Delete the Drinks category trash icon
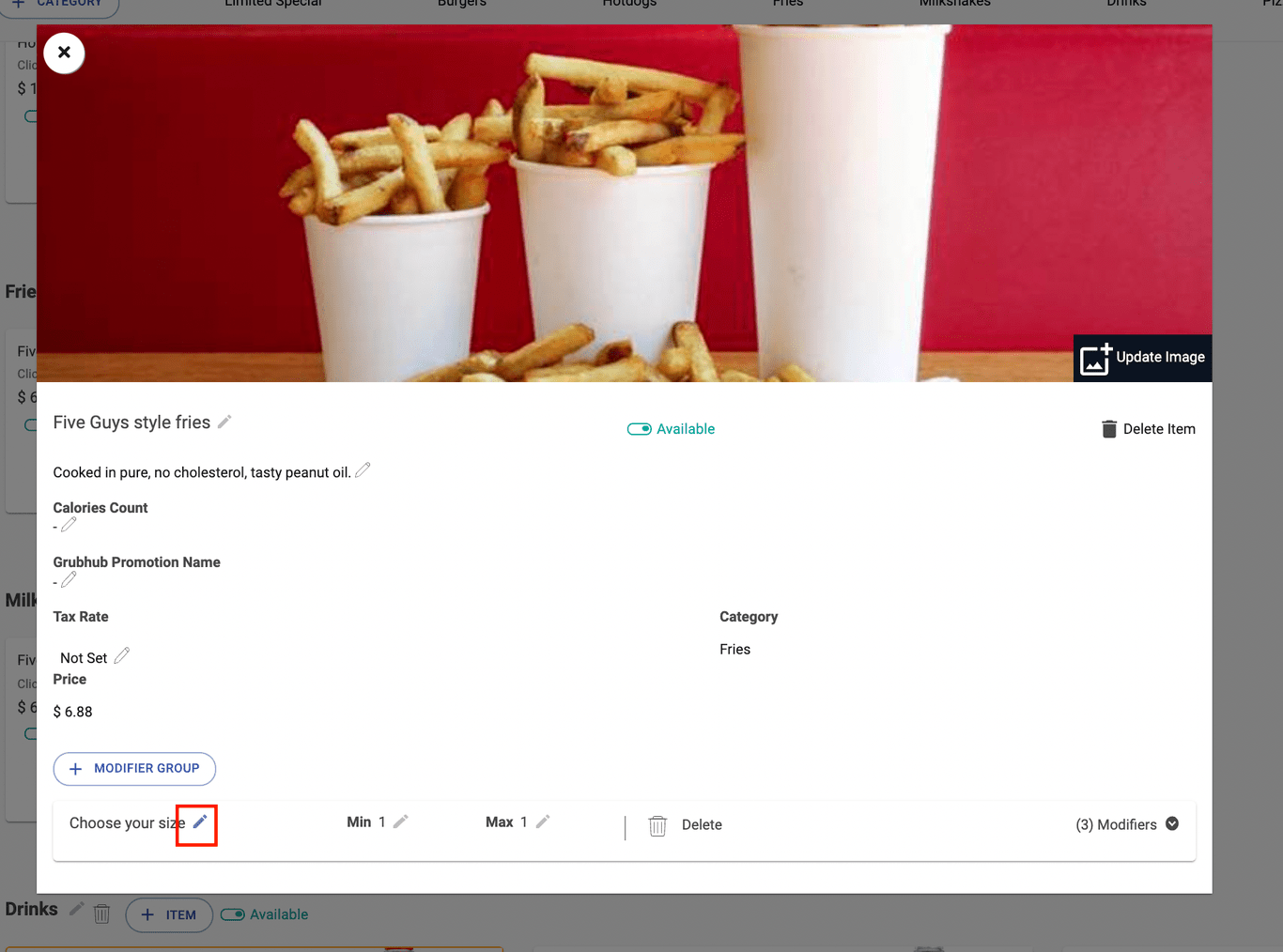The image size is (1283, 952). point(102,914)
